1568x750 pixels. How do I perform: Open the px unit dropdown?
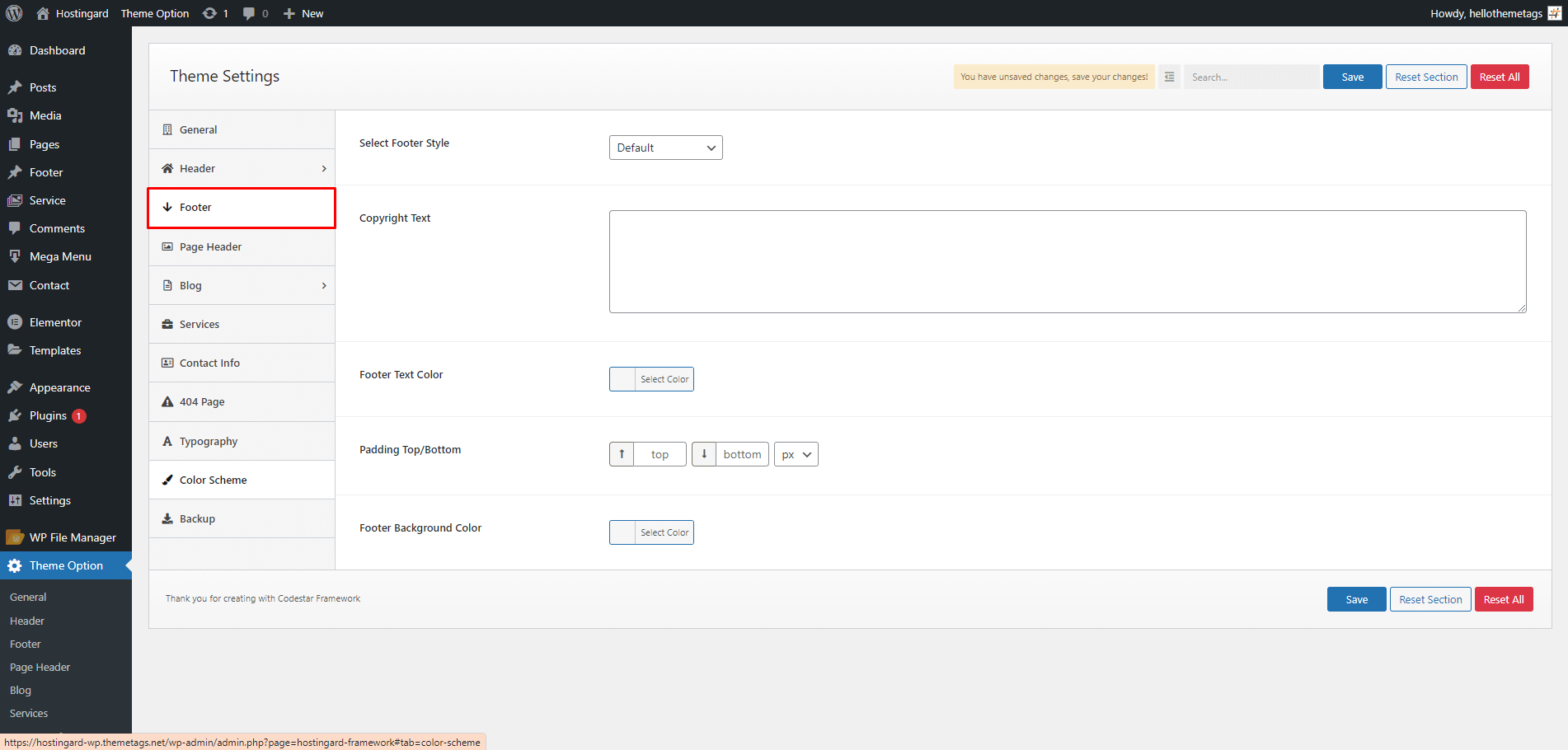[796, 454]
